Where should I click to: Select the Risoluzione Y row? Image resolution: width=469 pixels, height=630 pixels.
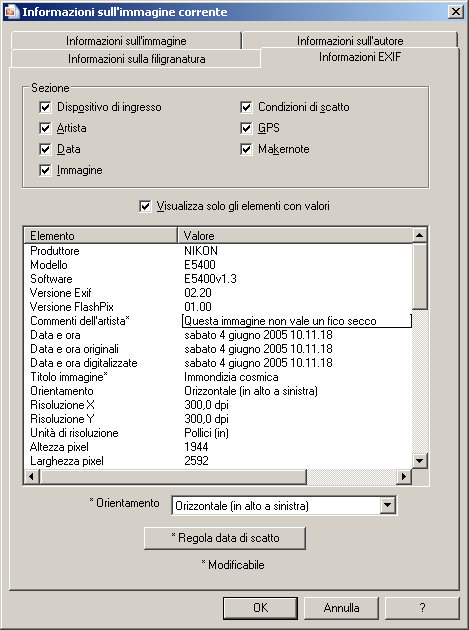[218, 419]
